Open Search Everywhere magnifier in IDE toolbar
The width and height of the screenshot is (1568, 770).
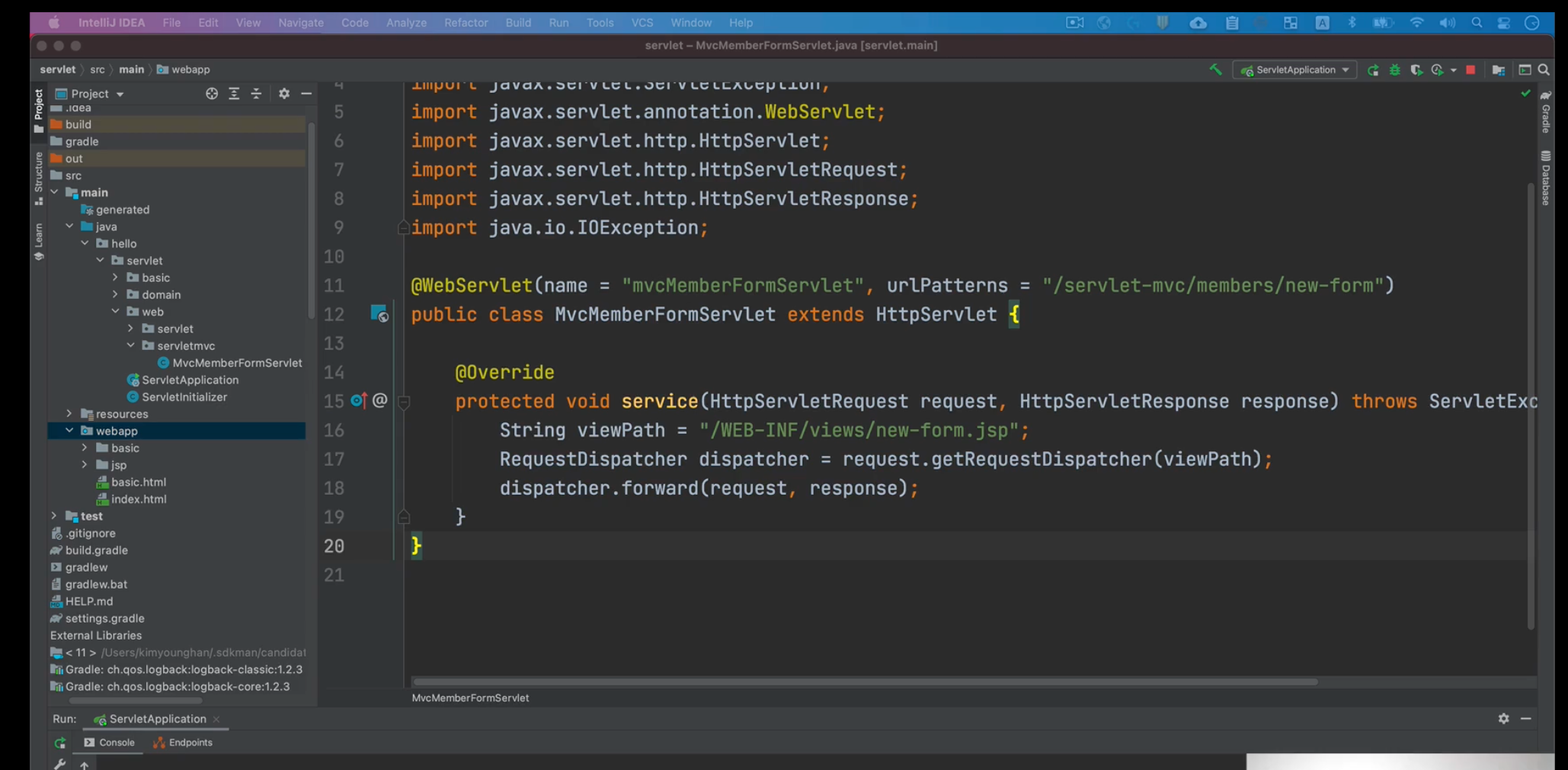click(1544, 70)
